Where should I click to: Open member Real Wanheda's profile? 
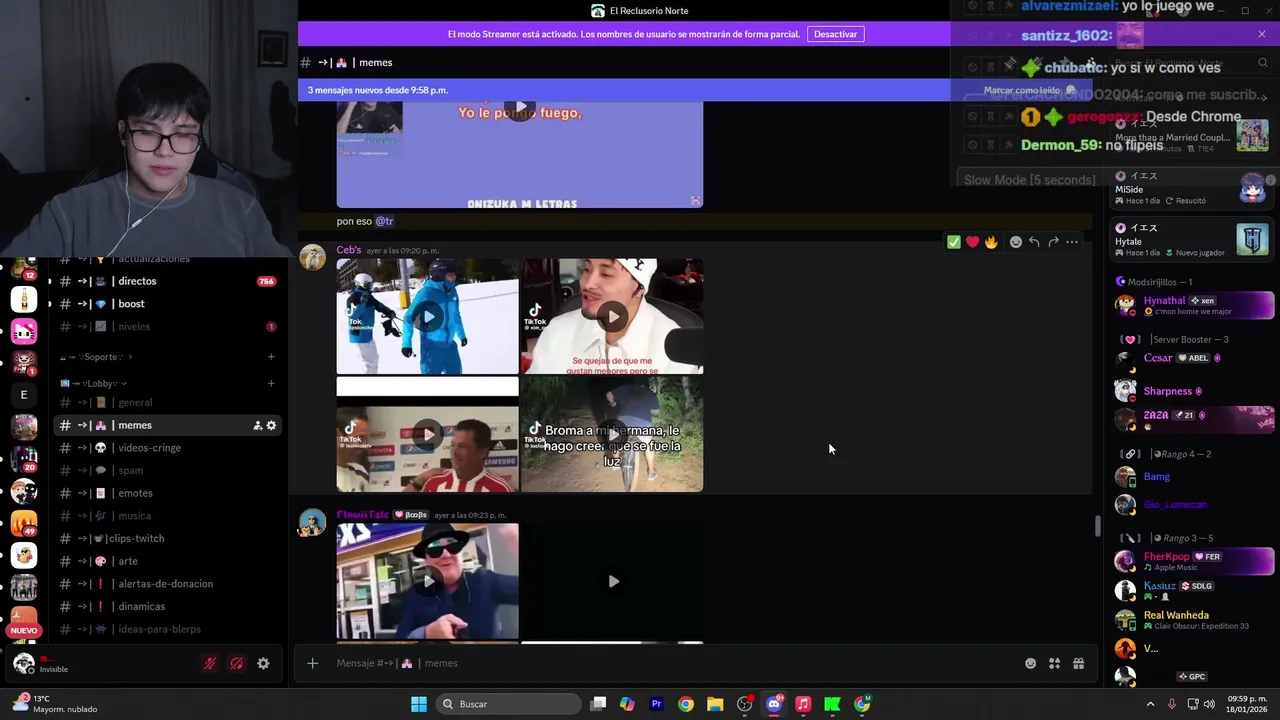click(1194, 620)
